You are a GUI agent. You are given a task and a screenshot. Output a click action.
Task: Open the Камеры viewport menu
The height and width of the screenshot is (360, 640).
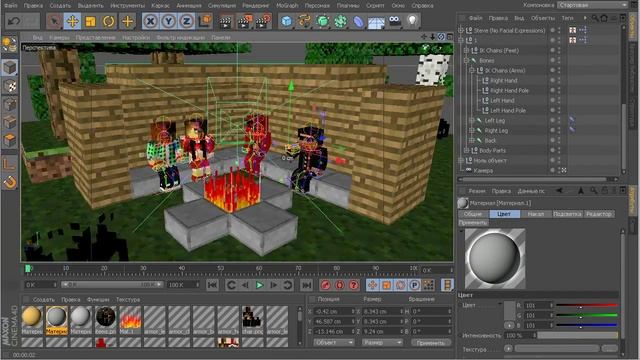coord(60,37)
